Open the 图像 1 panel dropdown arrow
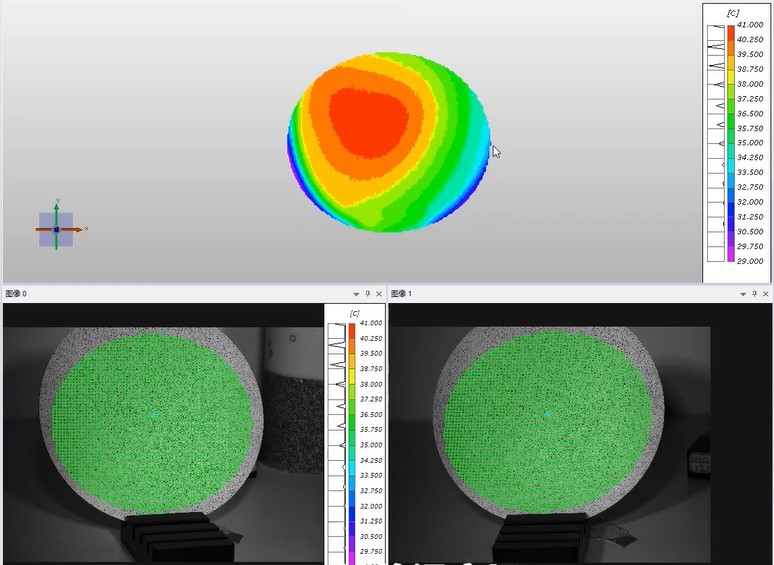This screenshot has height=565, width=774. click(x=743, y=294)
